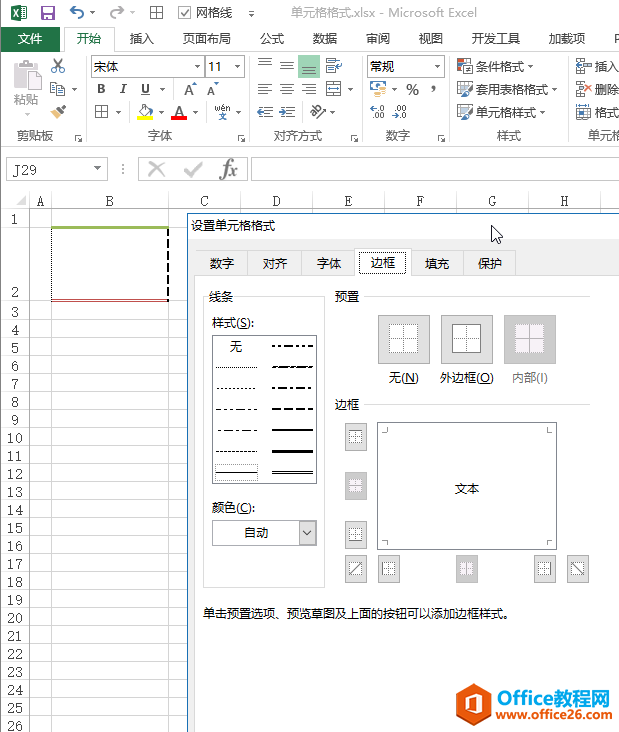Screen dimensions: 619x732
Task: Expand the font name dropdown showing 宋体
Action: pos(196,66)
